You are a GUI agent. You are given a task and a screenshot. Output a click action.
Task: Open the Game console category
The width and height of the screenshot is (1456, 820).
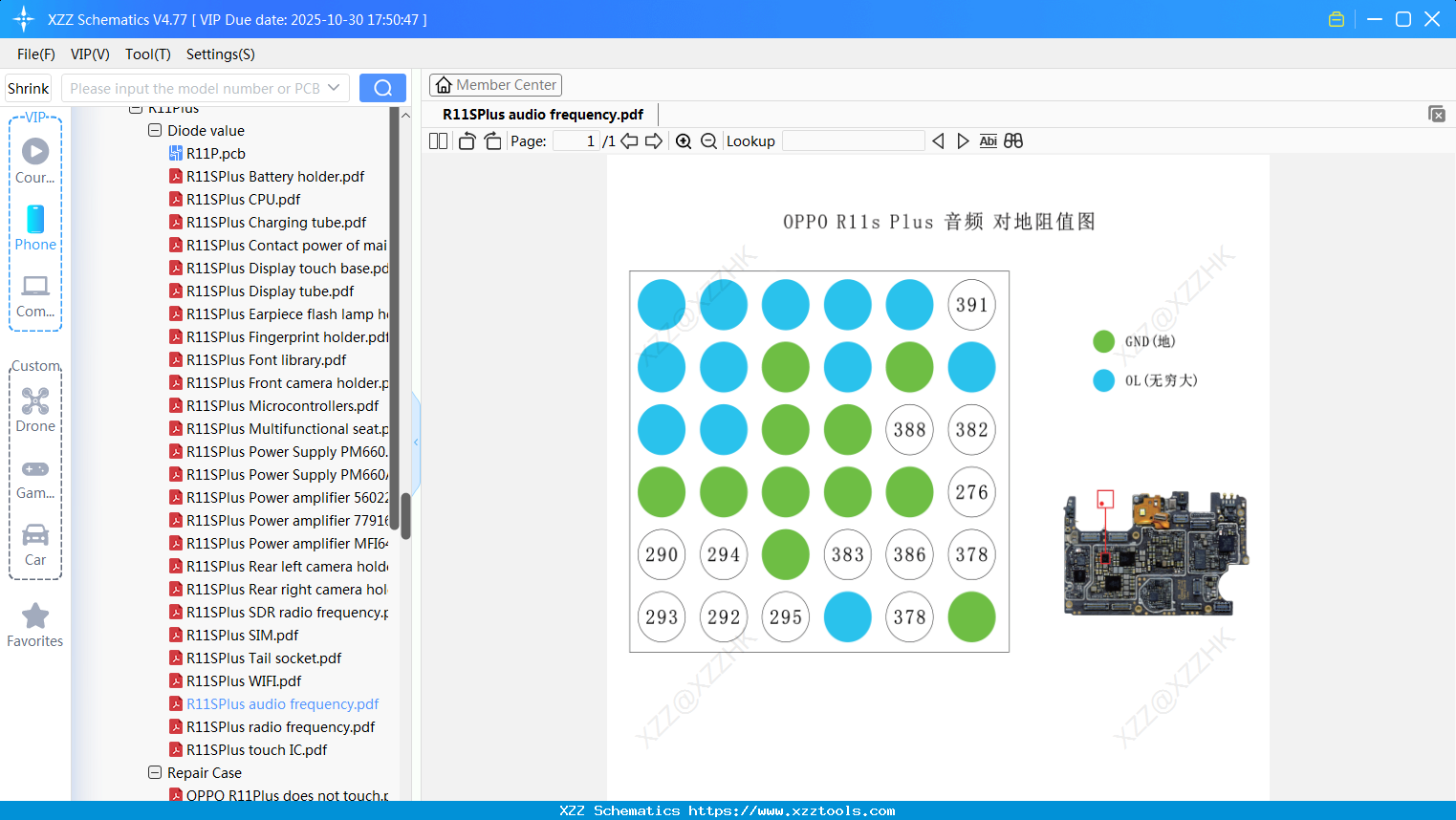(35, 478)
